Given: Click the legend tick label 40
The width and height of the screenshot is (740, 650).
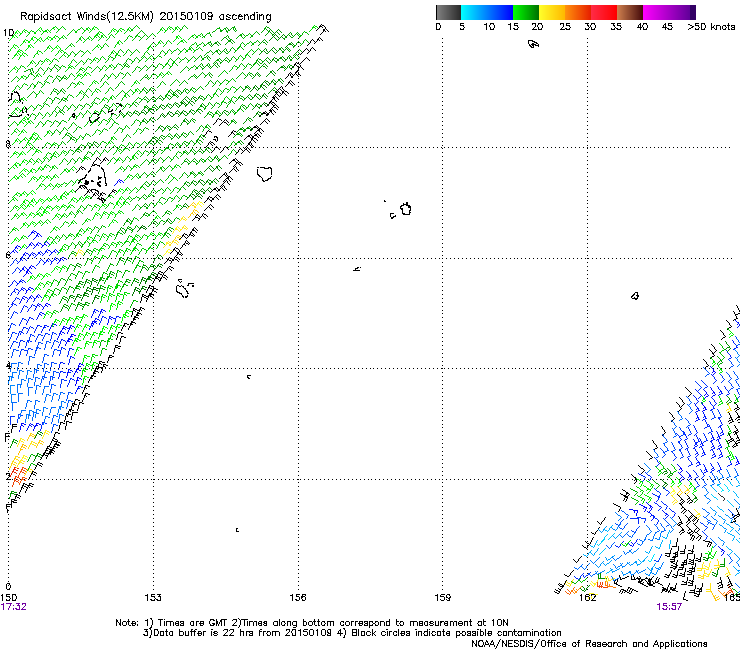Looking at the screenshot, I should (x=642, y=26).
